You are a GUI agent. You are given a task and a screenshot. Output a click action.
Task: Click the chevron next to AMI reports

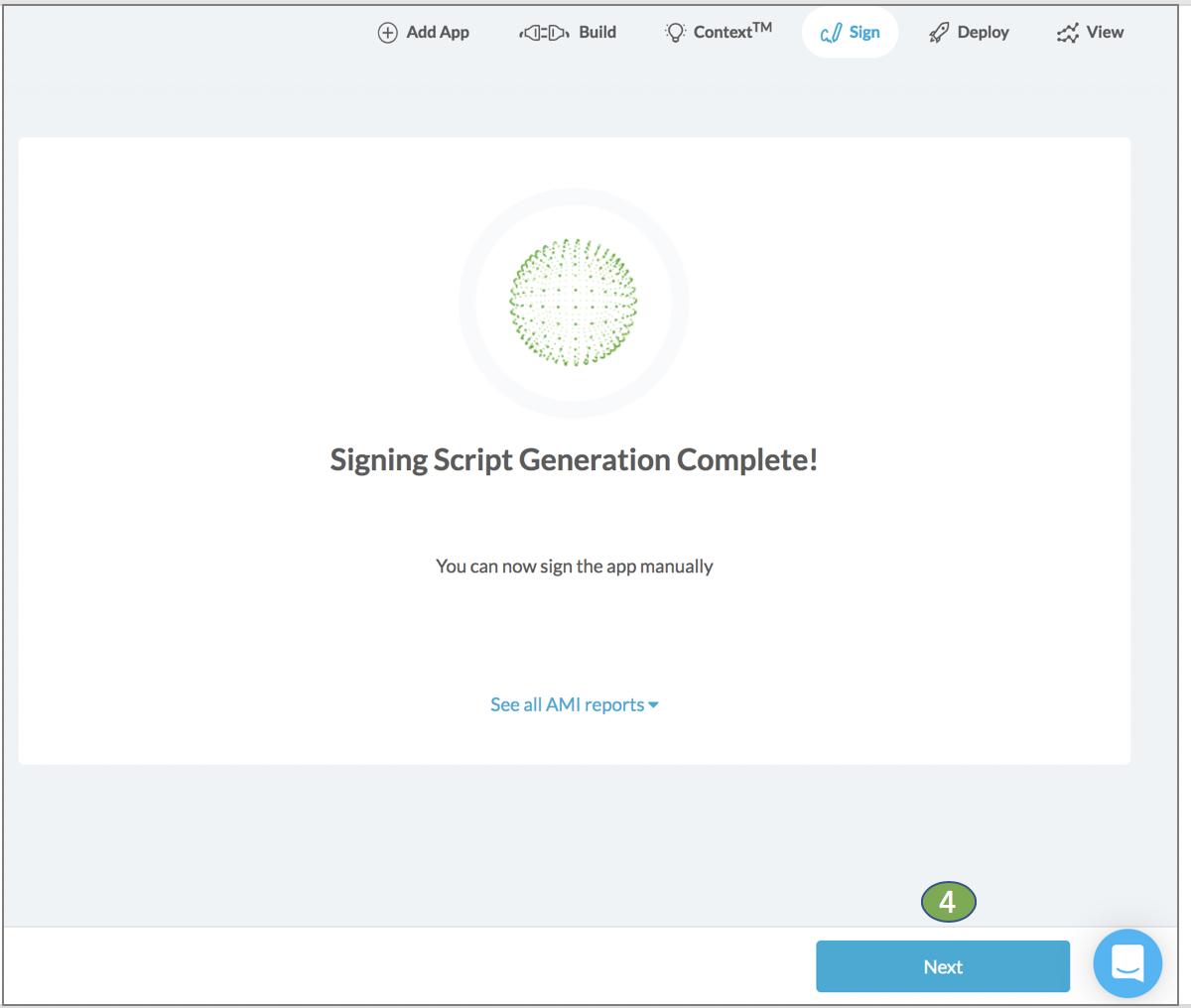point(654,705)
